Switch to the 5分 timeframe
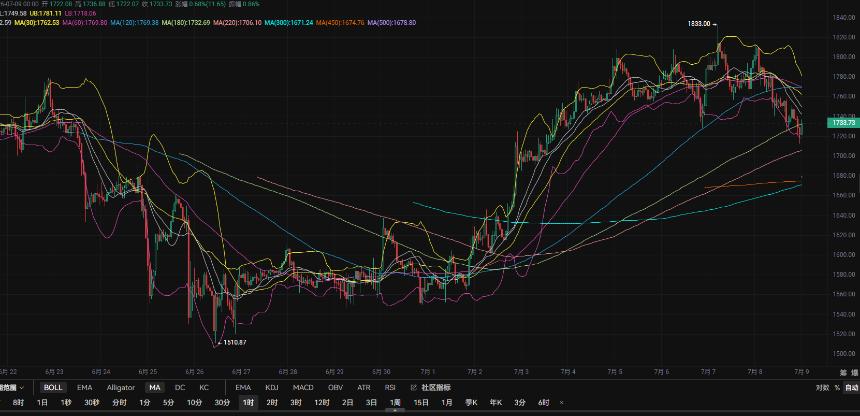This screenshot has height=416, width=860. pyautogui.click(x=168, y=403)
